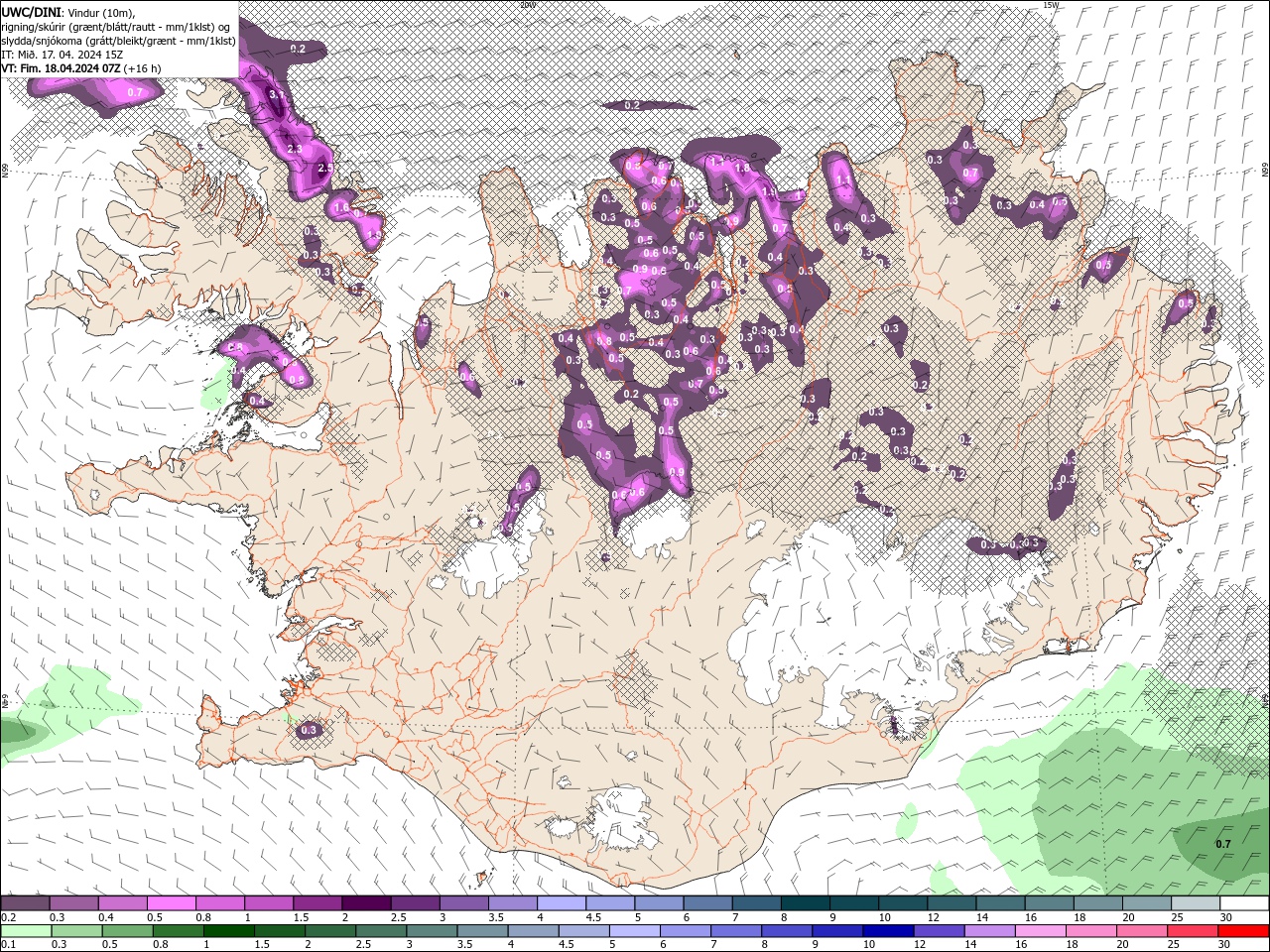This screenshot has height=952, width=1270.
Task: Click the UWC/DINI title text
Action: pyautogui.click(x=31, y=11)
